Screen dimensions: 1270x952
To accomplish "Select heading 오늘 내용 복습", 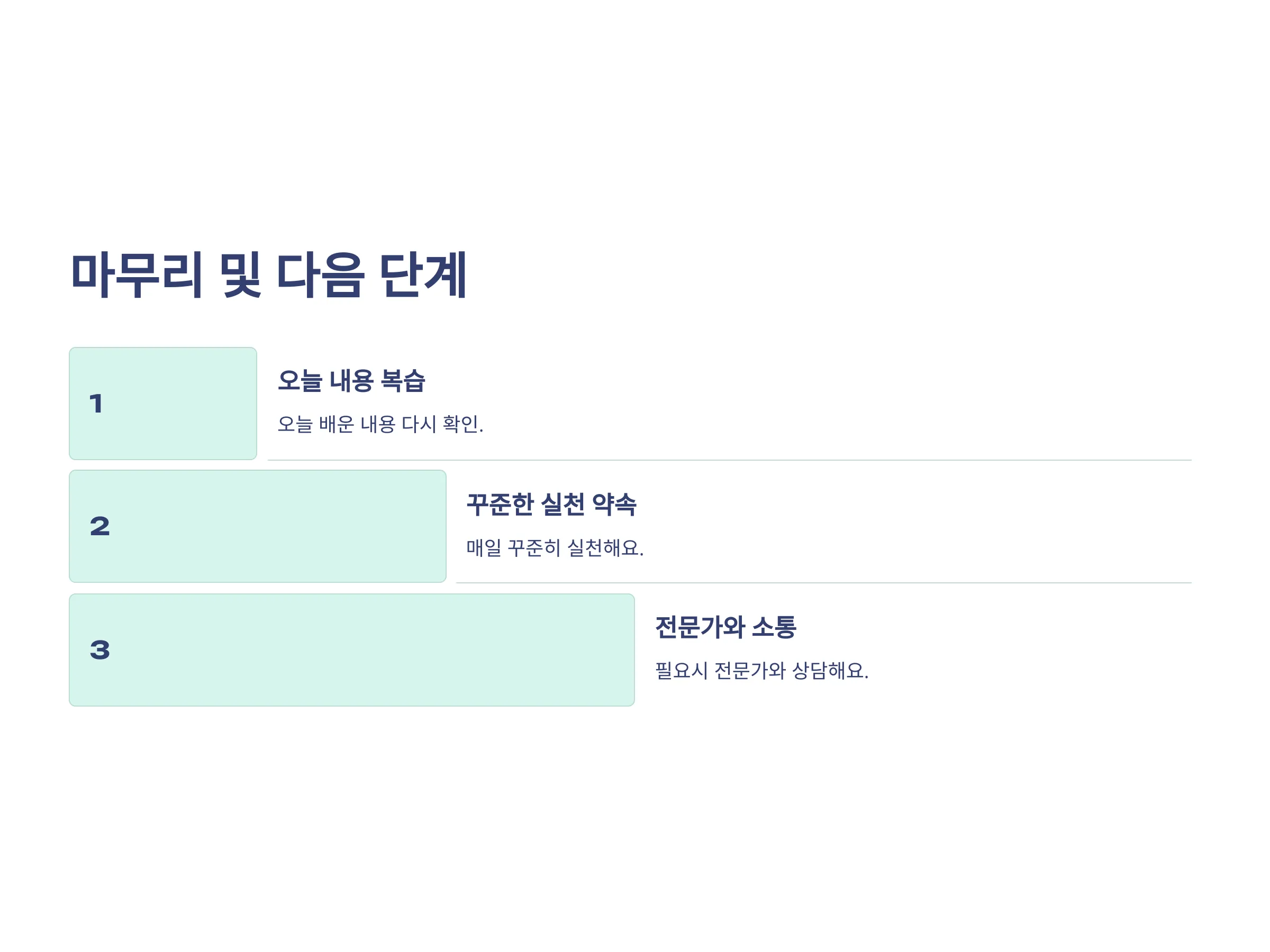I will click(351, 381).
